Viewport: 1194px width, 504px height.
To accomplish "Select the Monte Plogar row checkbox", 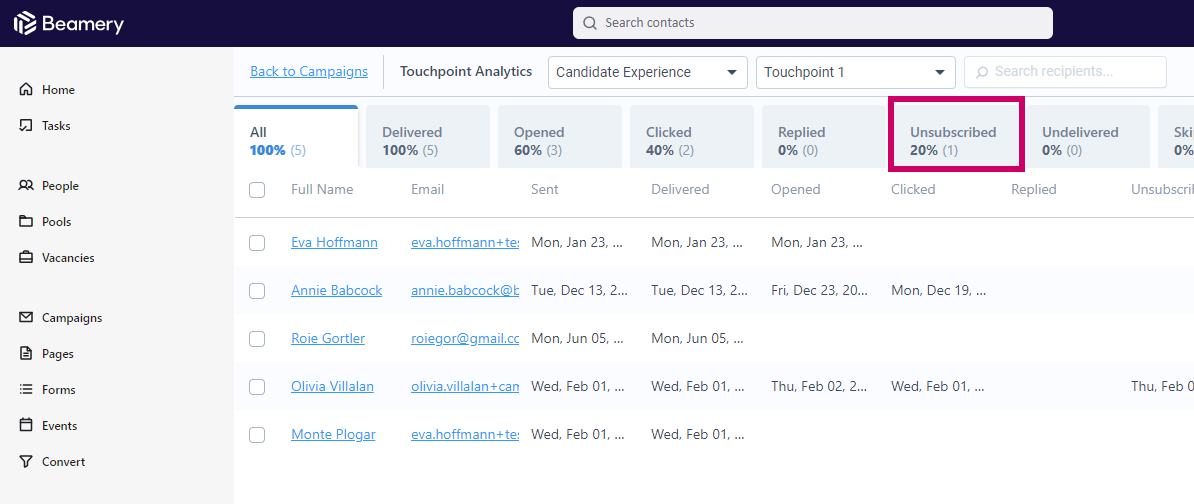I will click(x=257, y=435).
